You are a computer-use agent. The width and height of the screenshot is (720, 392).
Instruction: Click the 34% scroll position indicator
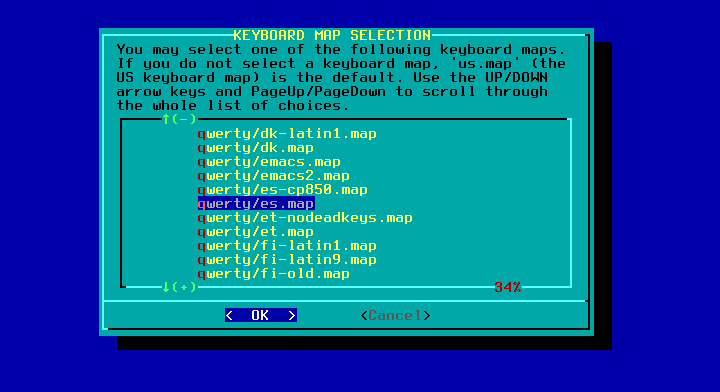pos(507,287)
